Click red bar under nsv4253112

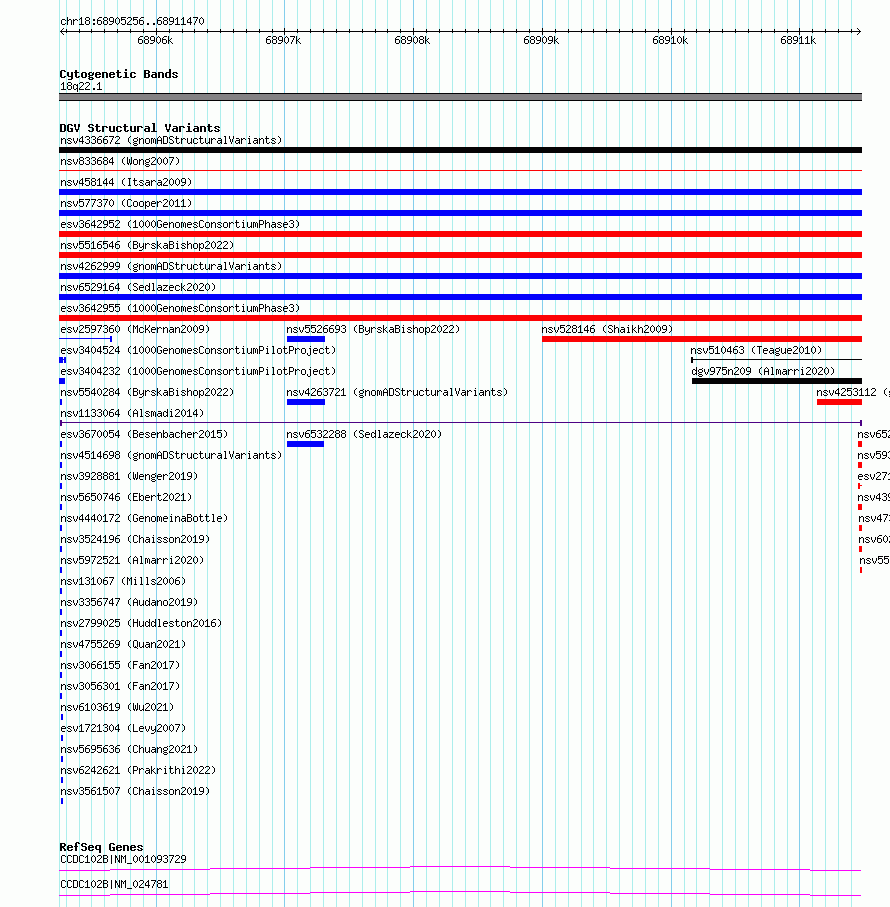(839, 402)
